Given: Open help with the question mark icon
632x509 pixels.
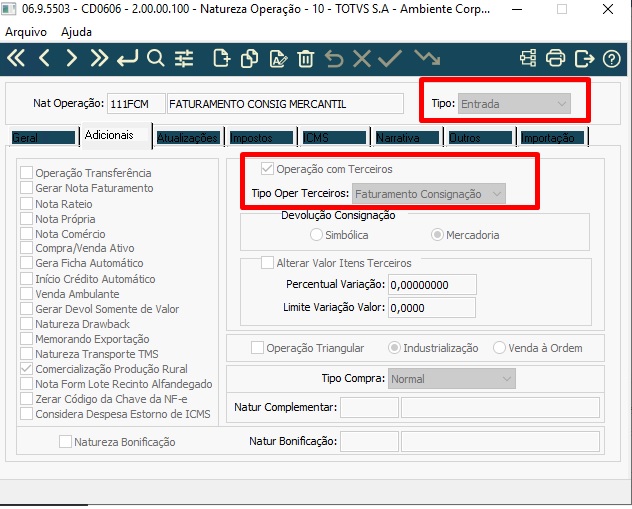Looking at the screenshot, I should coord(611,59).
